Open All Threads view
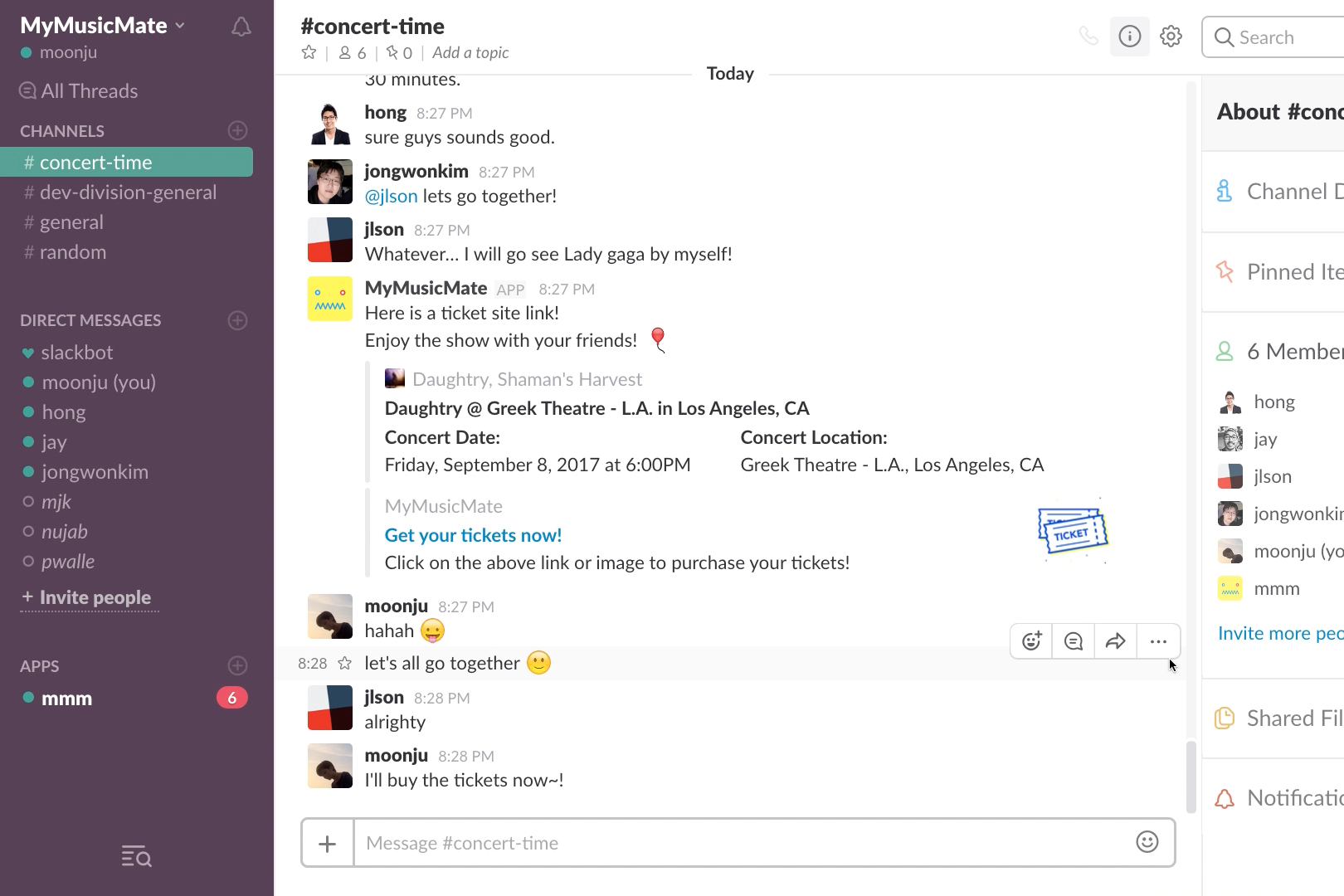1344x896 pixels. point(80,90)
